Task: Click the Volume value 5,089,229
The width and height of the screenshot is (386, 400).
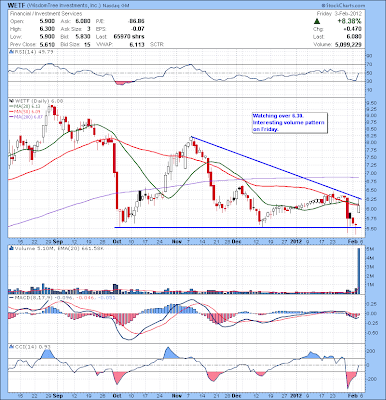Action: click(348, 44)
